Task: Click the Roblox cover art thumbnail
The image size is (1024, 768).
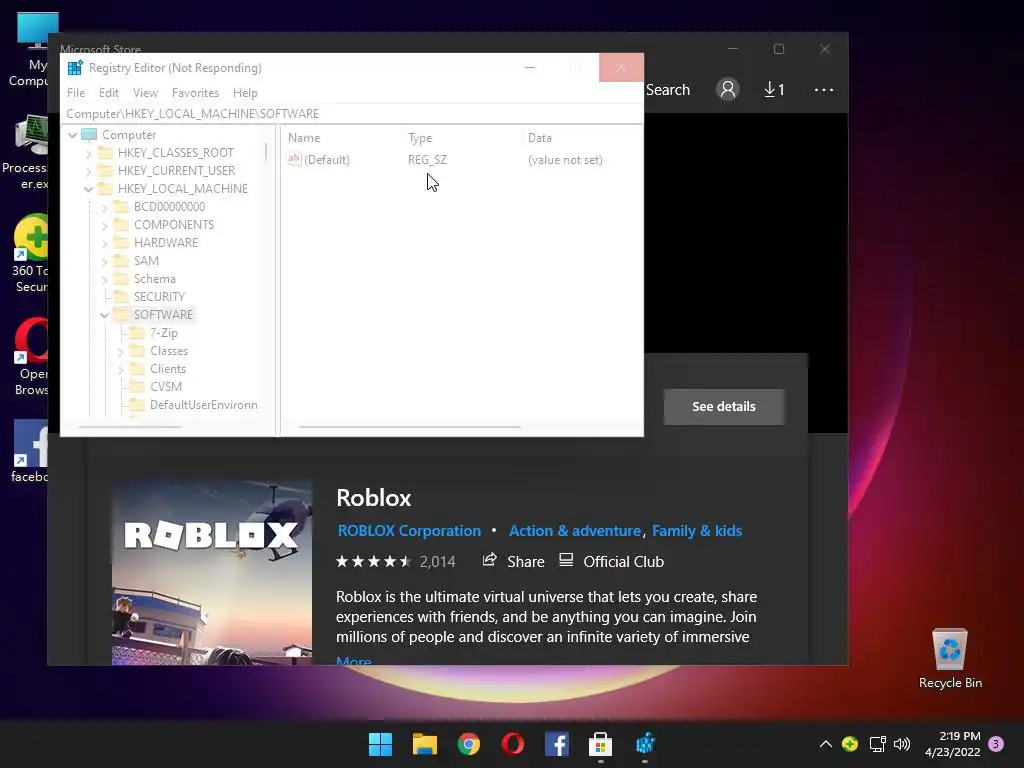Action: [x=212, y=573]
